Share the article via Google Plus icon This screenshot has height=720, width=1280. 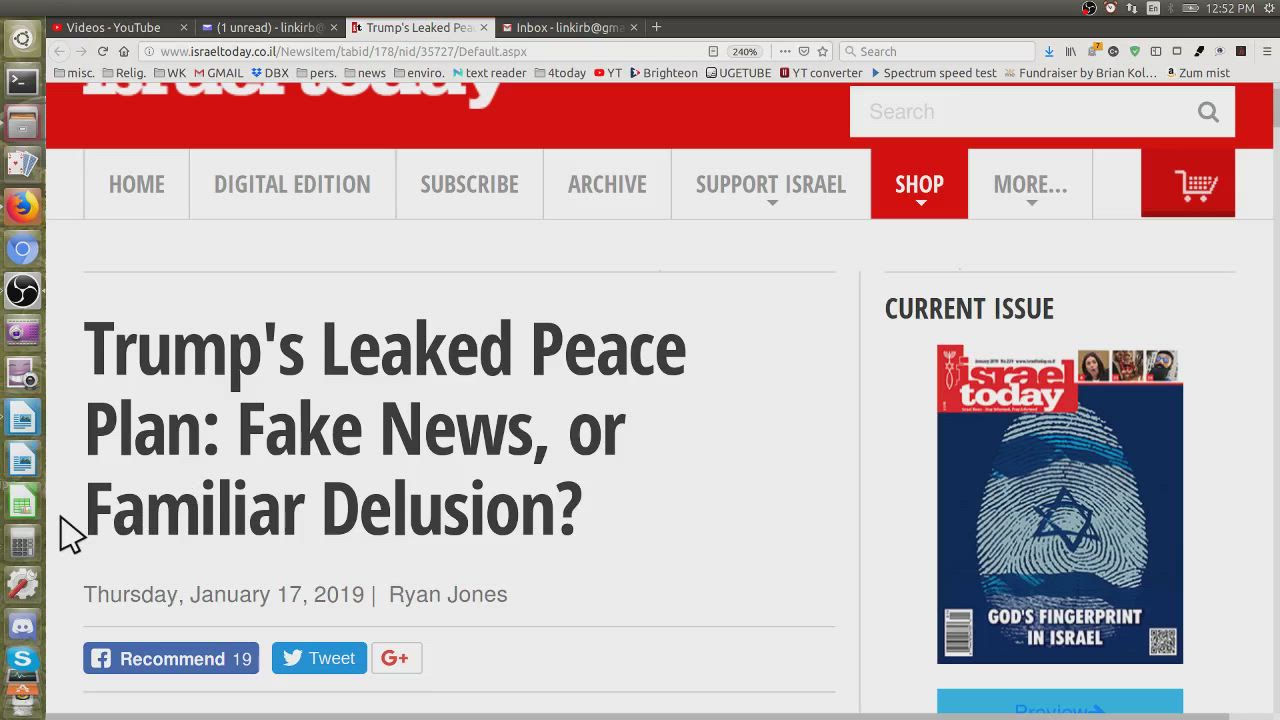[x=396, y=658]
